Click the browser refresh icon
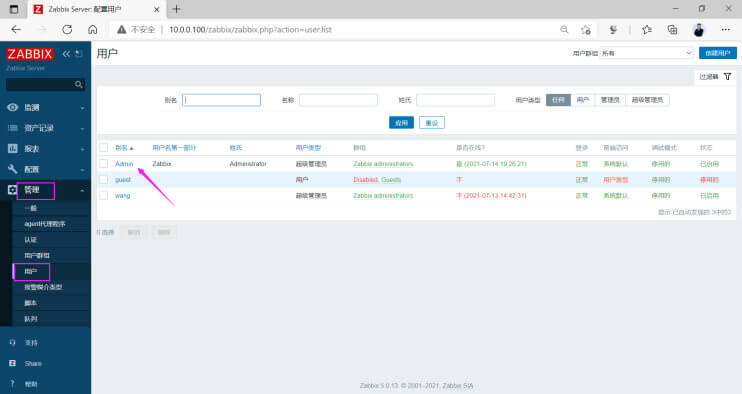742x394 pixels. (x=67, y=29)
